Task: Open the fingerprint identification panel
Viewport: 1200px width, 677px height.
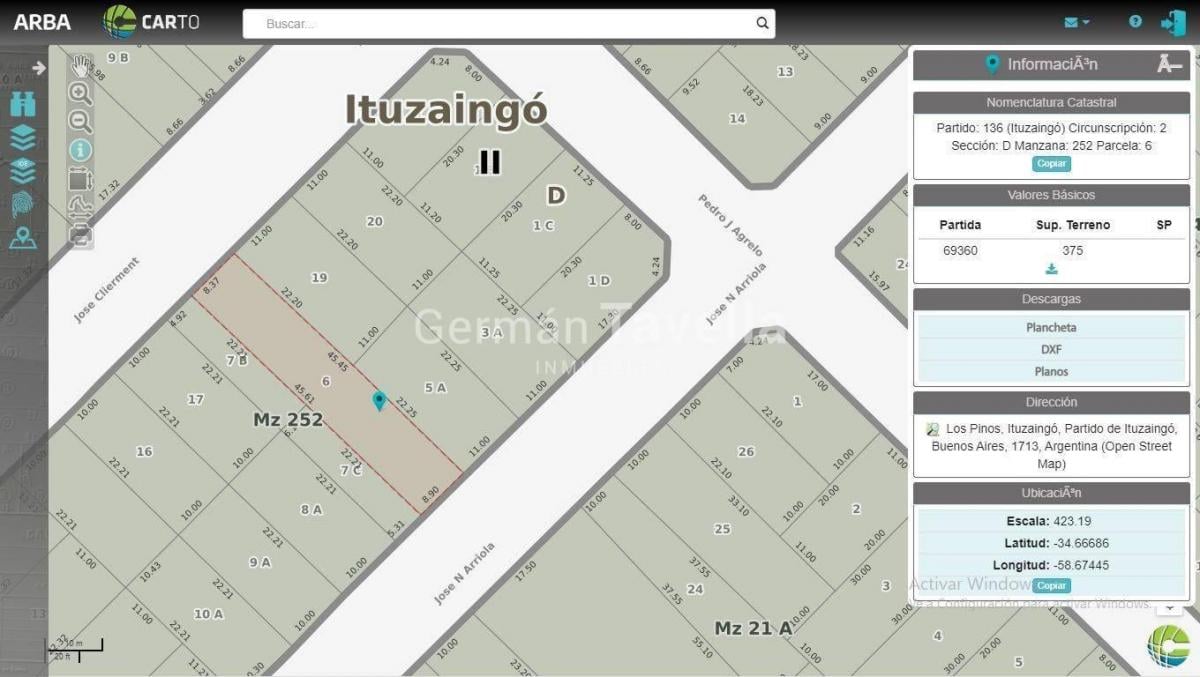Action: [23, 205]
